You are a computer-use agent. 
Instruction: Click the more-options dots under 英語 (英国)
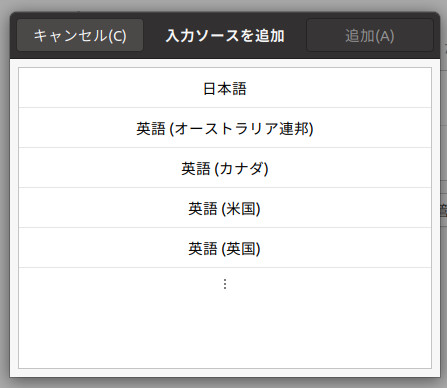click(x=225, y=284)
